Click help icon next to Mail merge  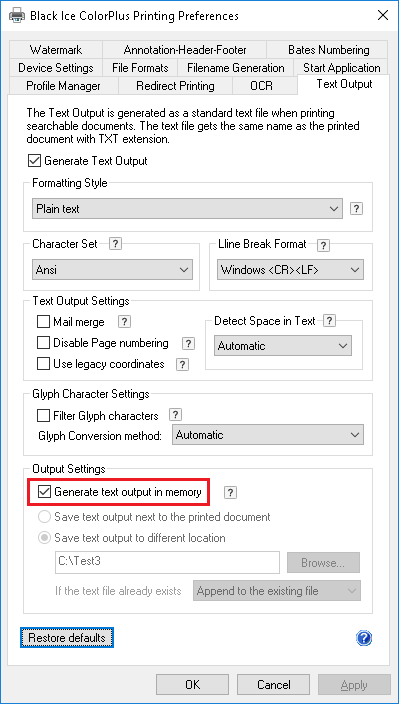click(124, 322)
